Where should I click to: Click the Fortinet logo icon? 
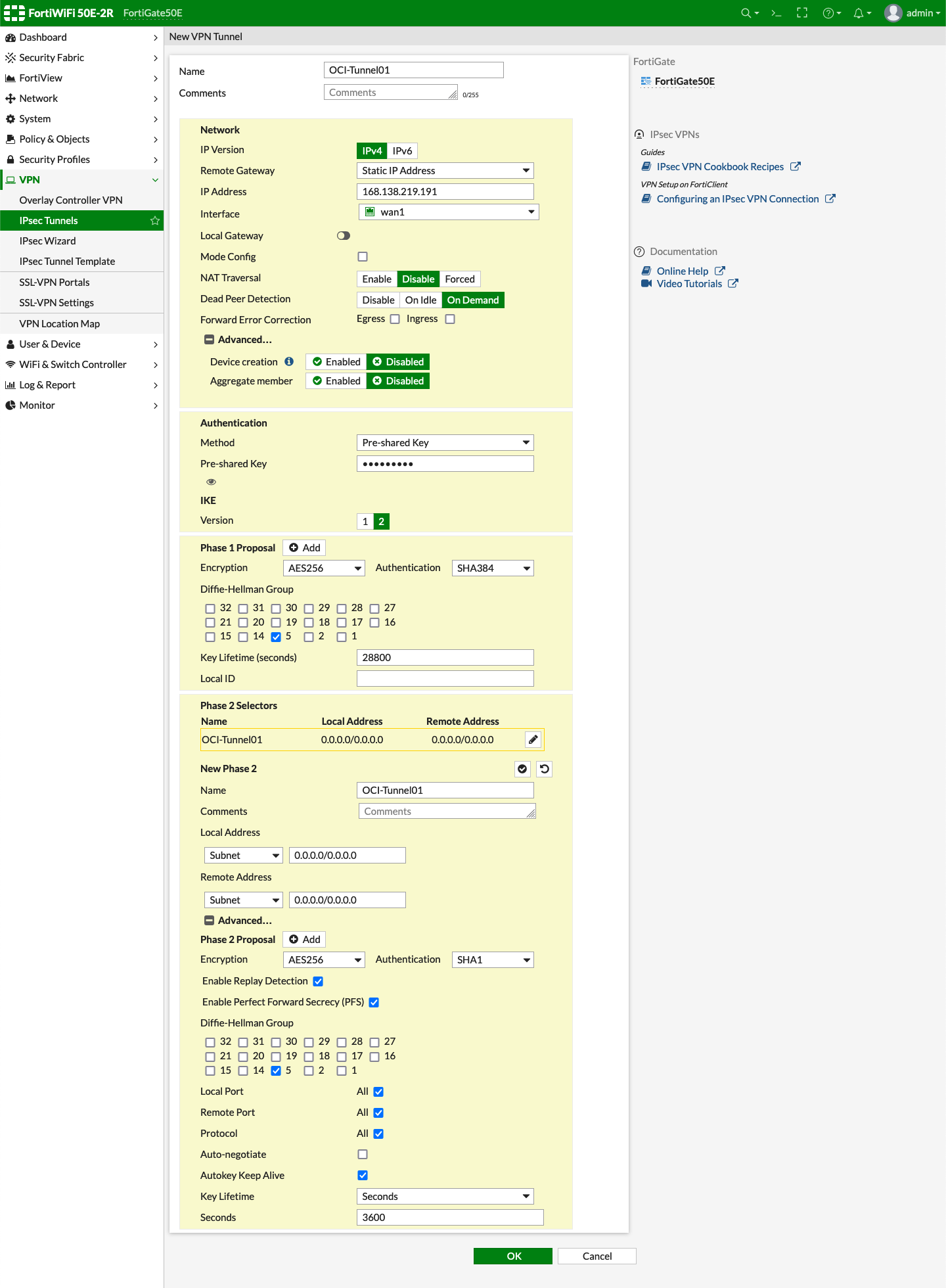coord(14,13)
